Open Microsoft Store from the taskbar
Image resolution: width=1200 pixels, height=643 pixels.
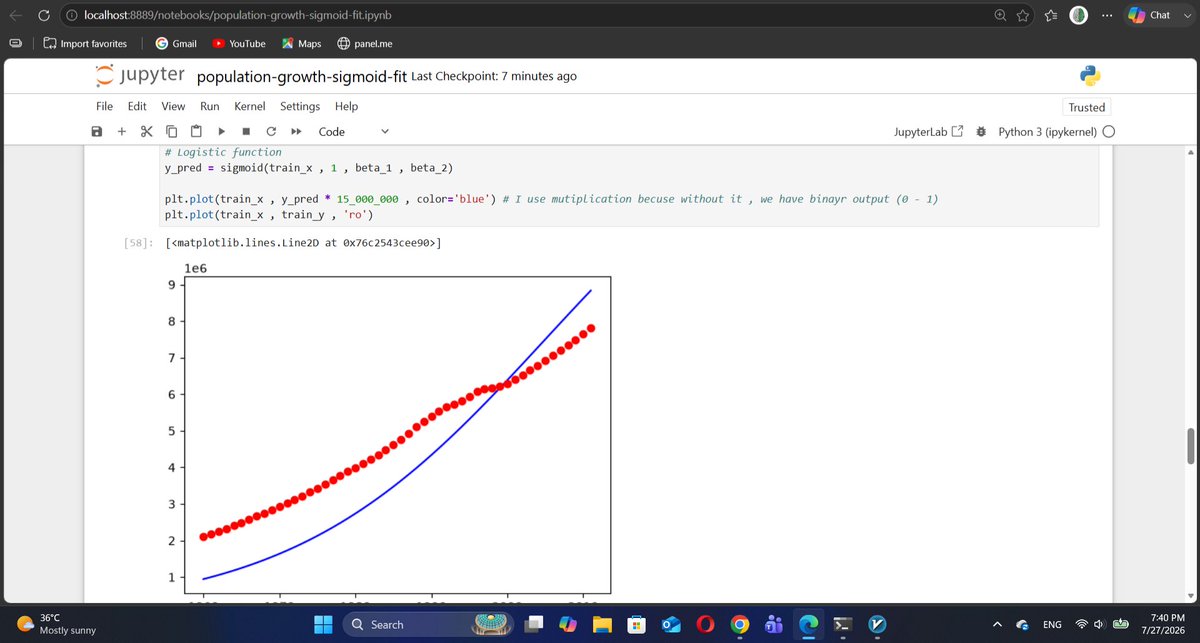point(635,625)
